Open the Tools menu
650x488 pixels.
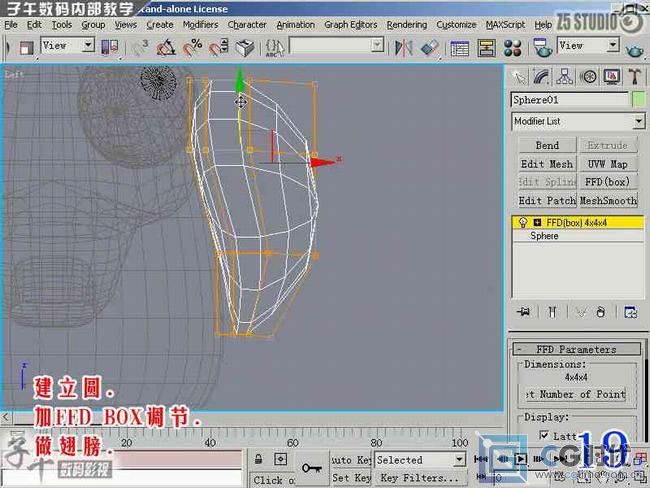pyautogui.click(x=62, y=25)
